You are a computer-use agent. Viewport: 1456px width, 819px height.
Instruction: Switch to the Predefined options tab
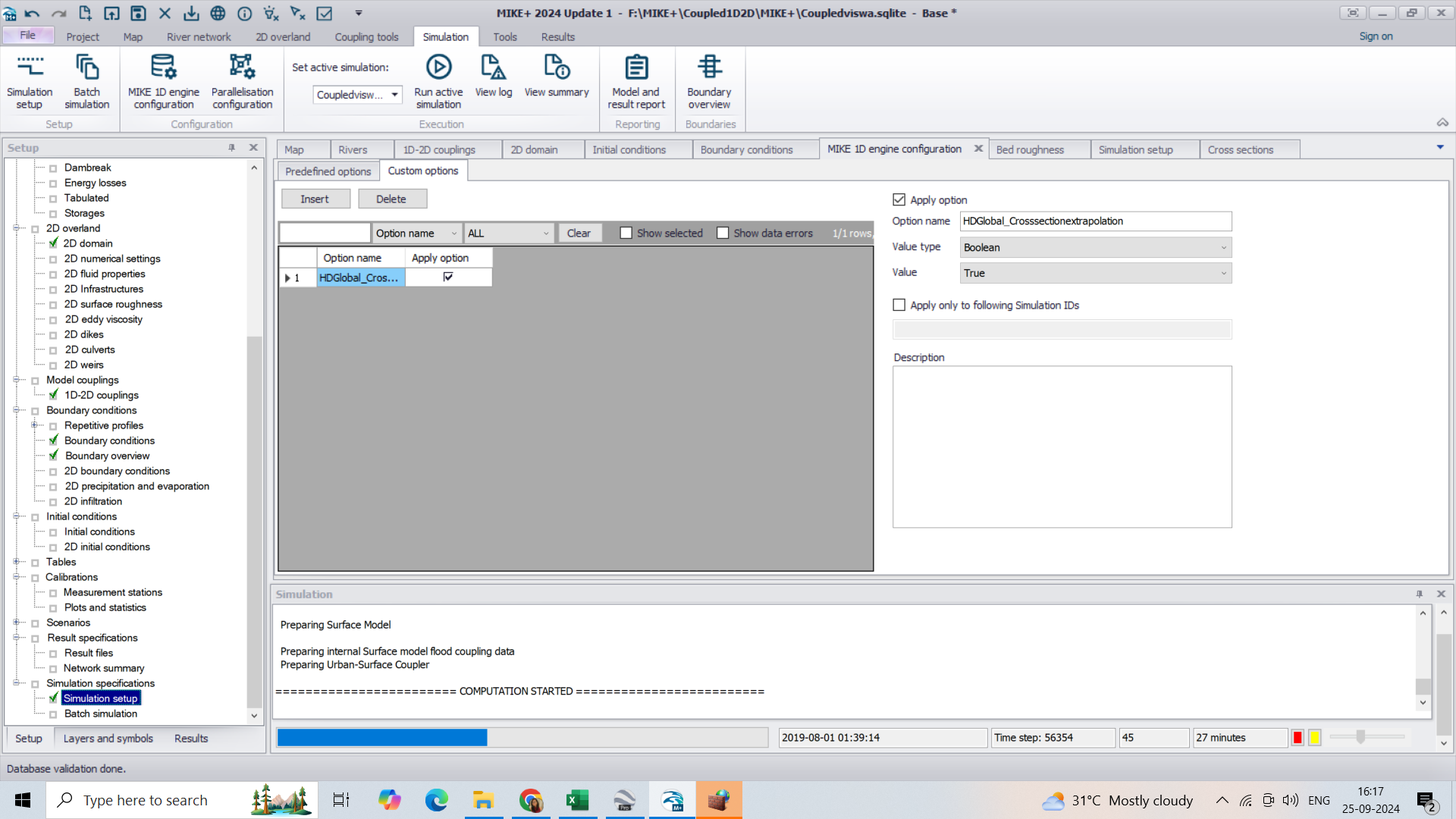(x=328, y=171)
